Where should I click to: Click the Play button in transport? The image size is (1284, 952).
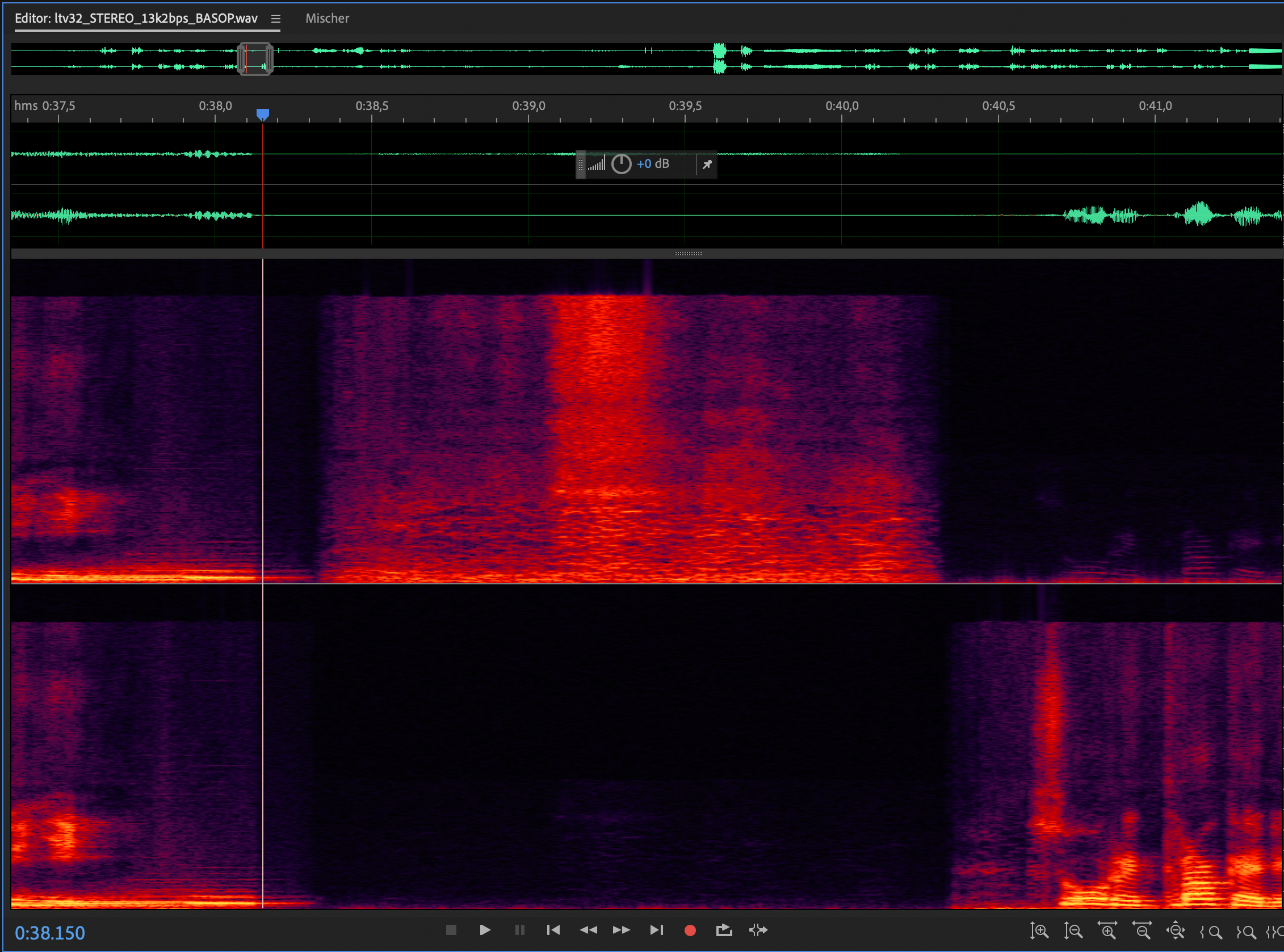tap(485, 930)
